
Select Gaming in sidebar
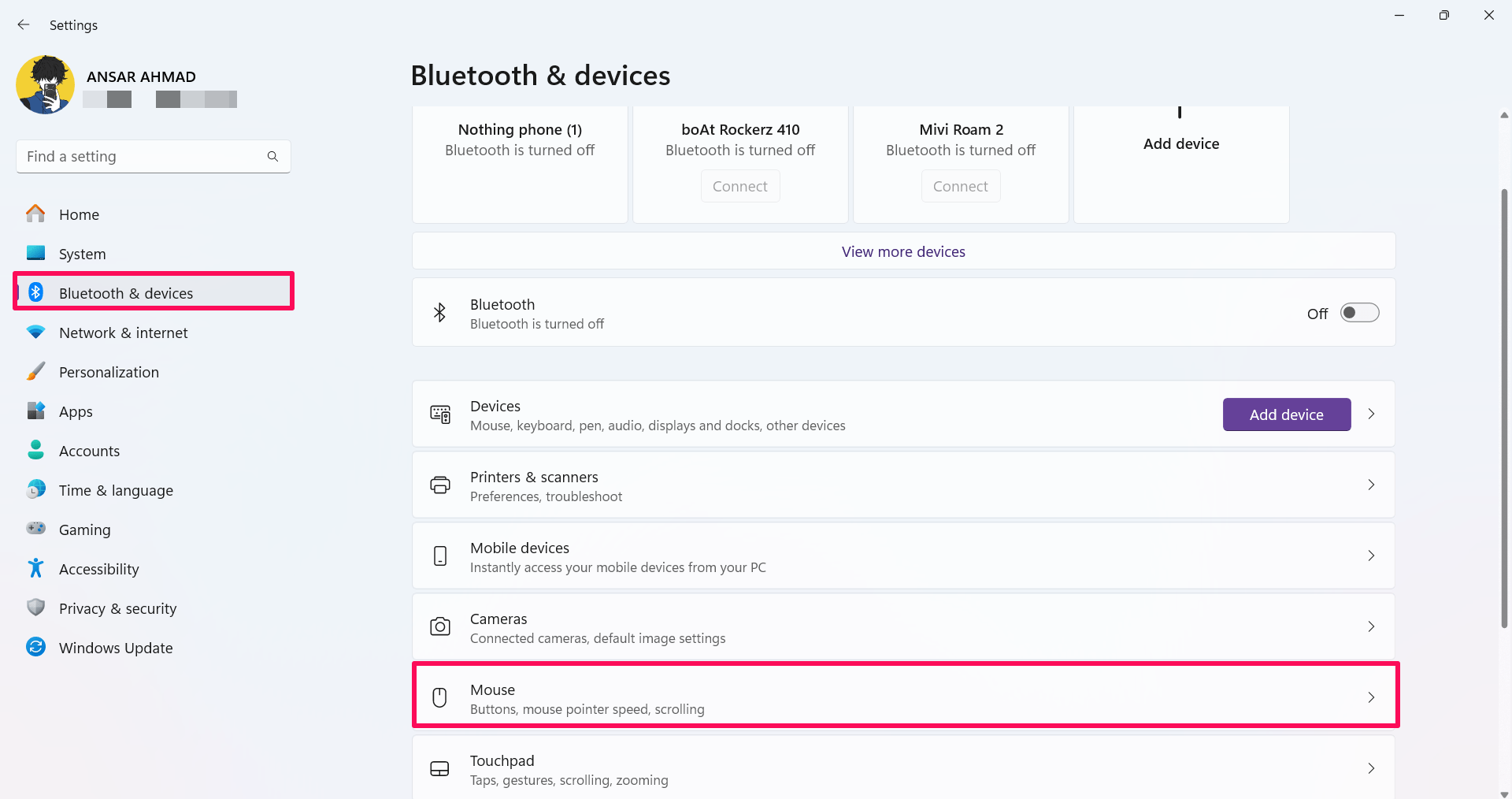point(154,530)
